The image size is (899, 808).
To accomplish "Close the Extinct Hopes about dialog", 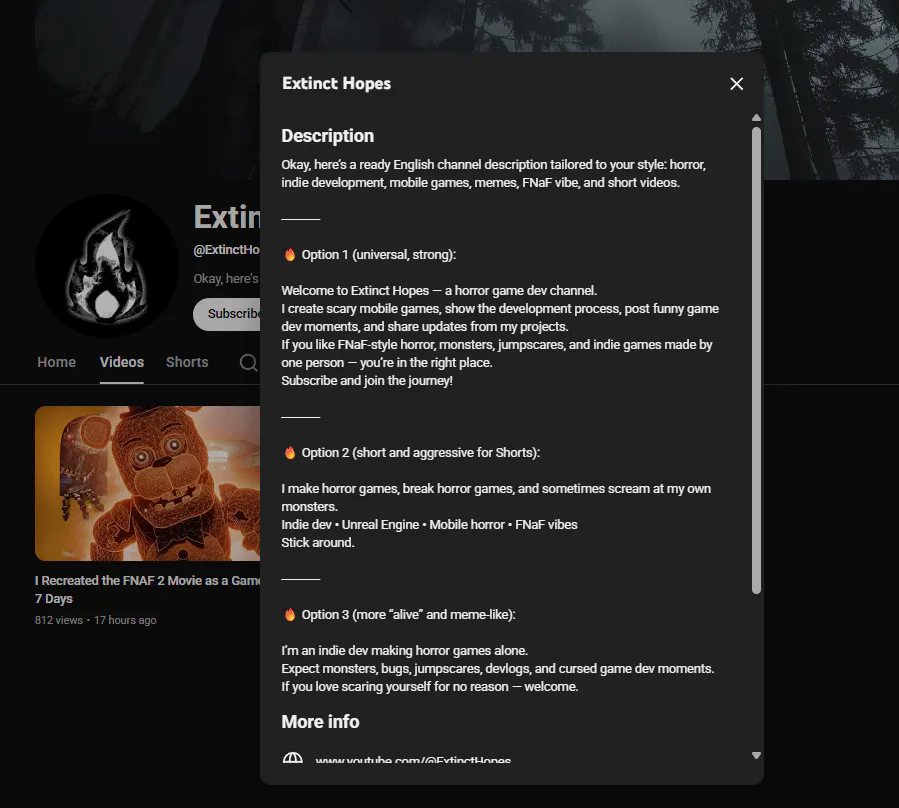I will 736,84.
